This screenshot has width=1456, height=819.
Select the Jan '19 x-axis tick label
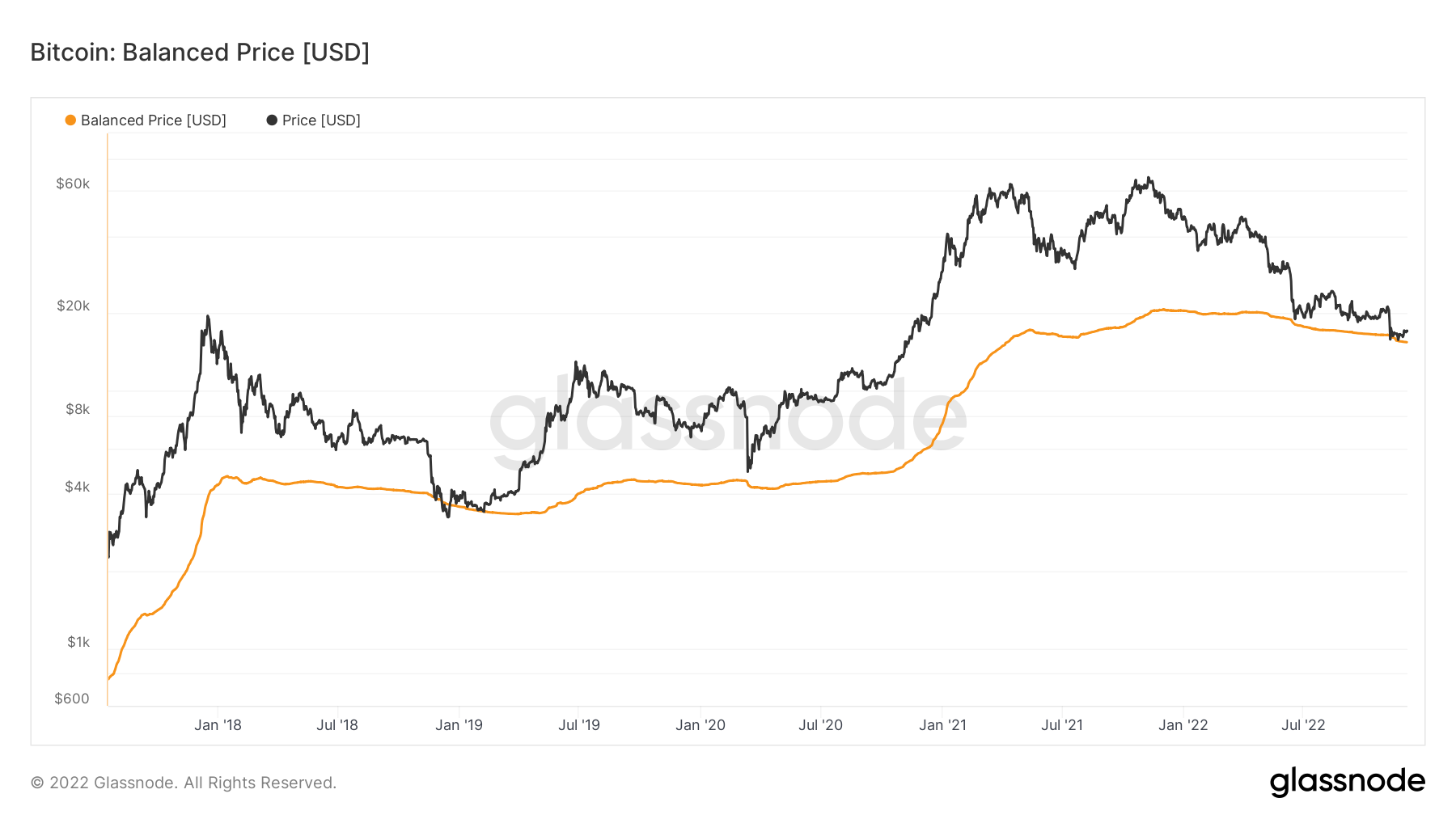459,725
